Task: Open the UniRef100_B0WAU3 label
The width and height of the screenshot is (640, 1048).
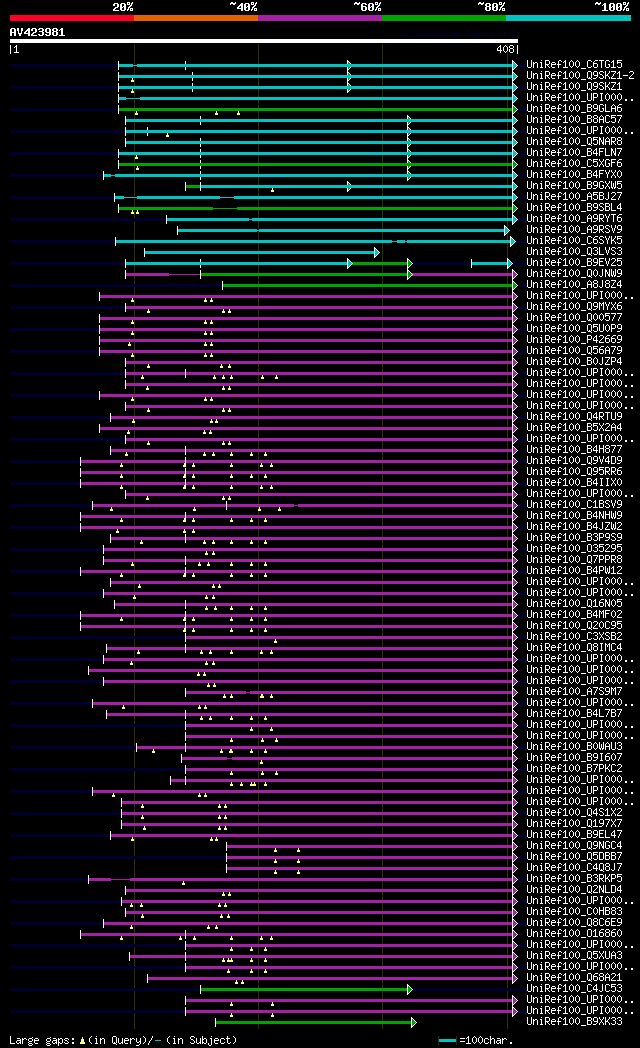Action: tap(574, 747)
